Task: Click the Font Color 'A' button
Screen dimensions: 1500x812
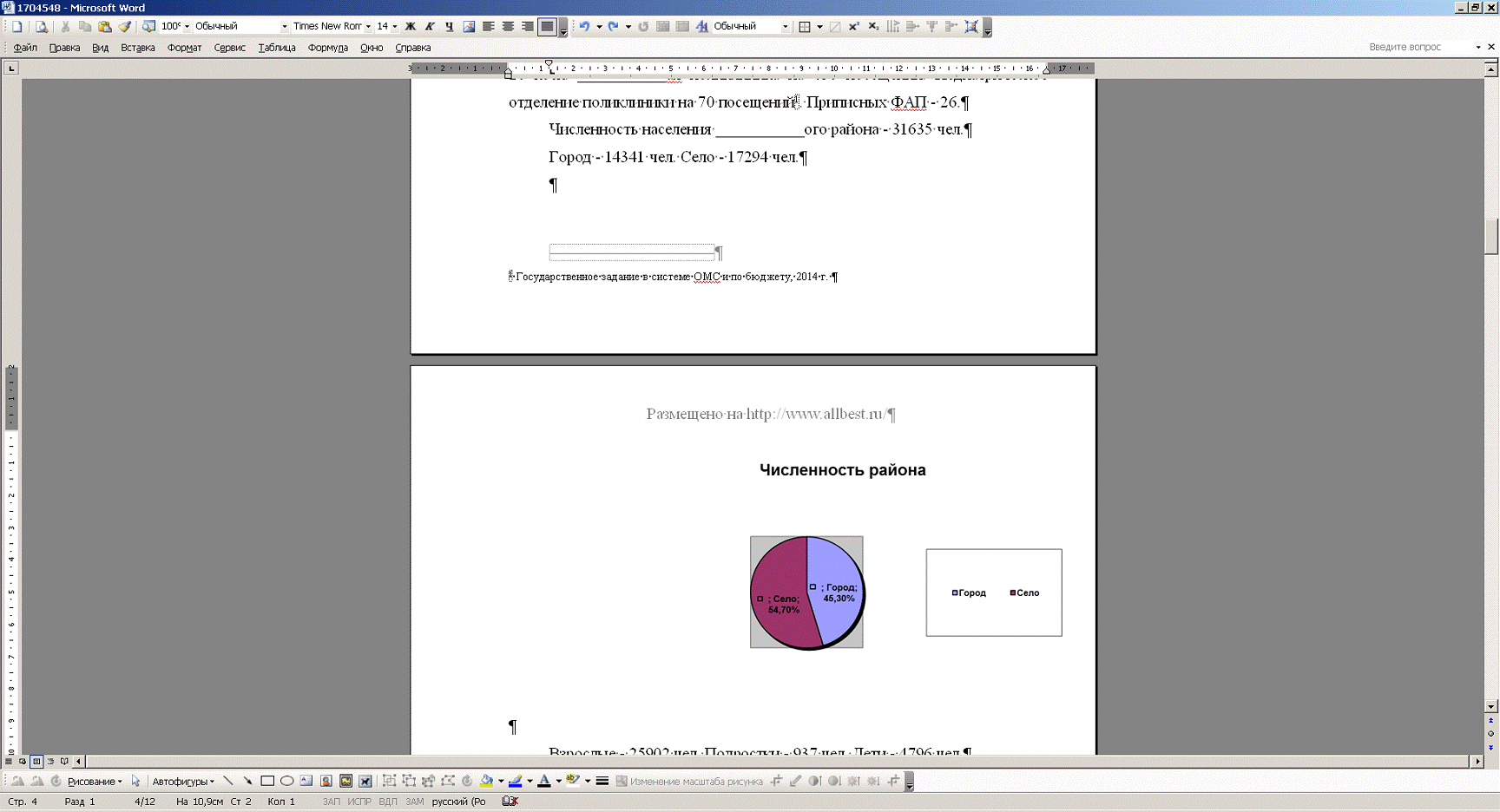Action: click(x=544, y=782)
